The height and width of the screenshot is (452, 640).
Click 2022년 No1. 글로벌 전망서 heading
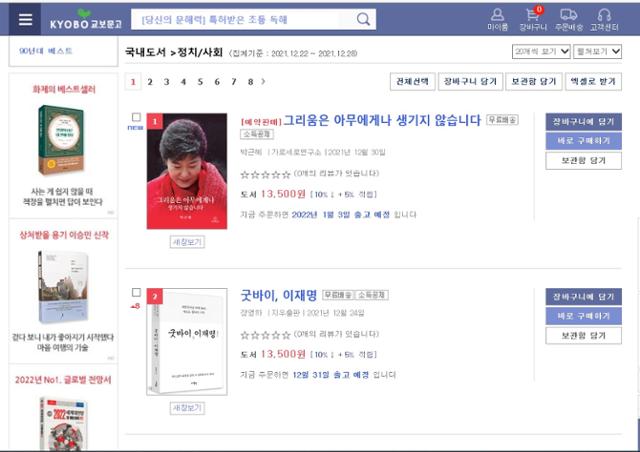63,380
